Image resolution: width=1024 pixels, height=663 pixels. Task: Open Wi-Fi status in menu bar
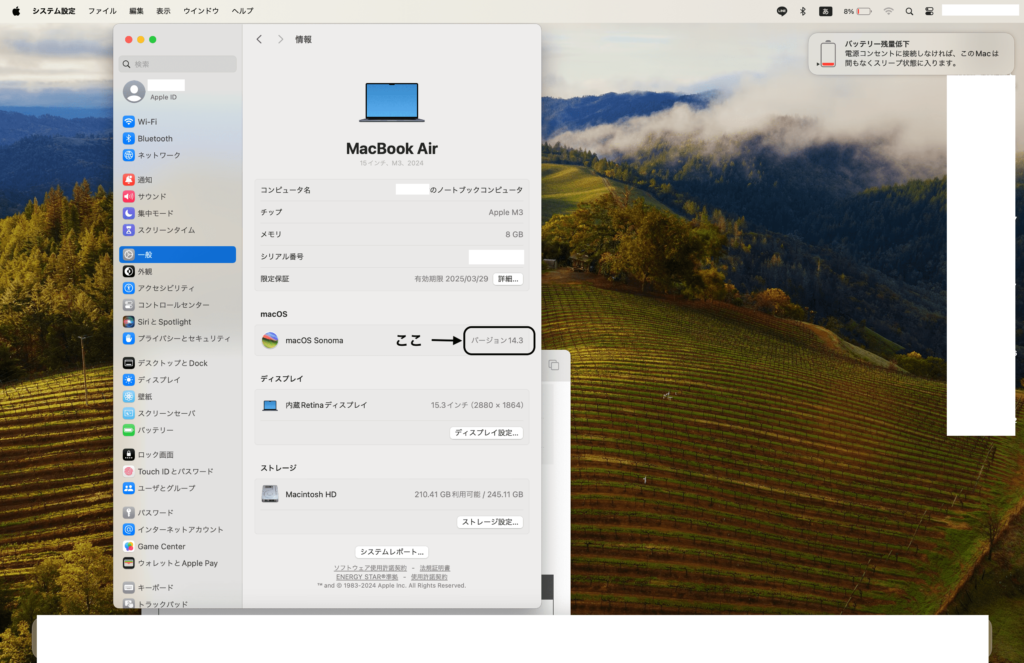pos(888,11)
